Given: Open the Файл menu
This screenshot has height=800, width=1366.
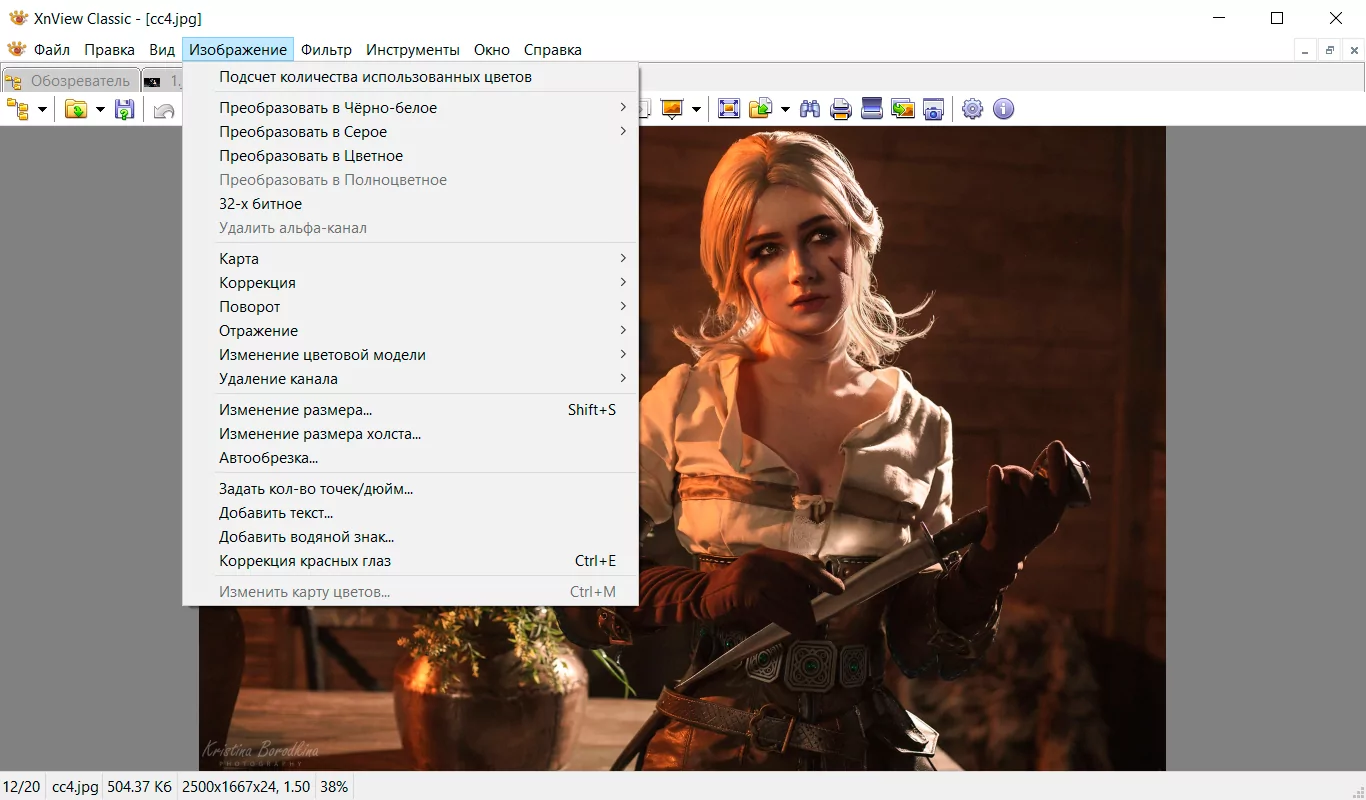Looking at the screenshot, I should coord(52,50).
